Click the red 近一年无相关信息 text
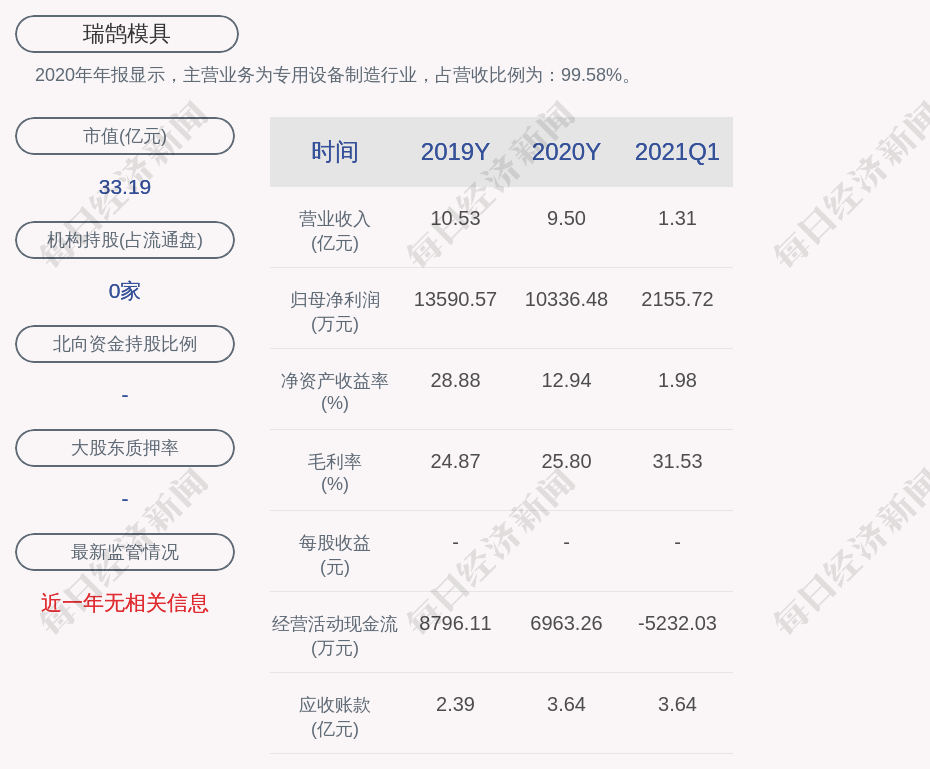The image size is (930, 769). pyautogui.click(x=125, y=603)
